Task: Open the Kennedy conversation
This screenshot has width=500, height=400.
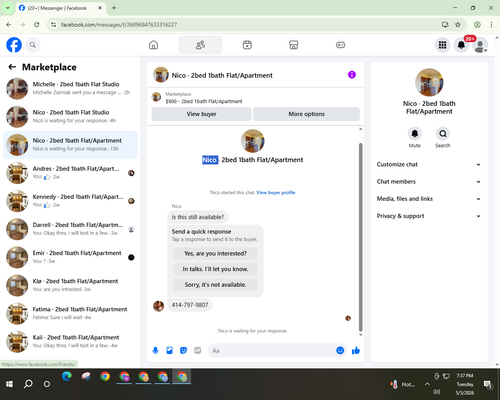Action: pyautogui.click(x=70, y=201)
